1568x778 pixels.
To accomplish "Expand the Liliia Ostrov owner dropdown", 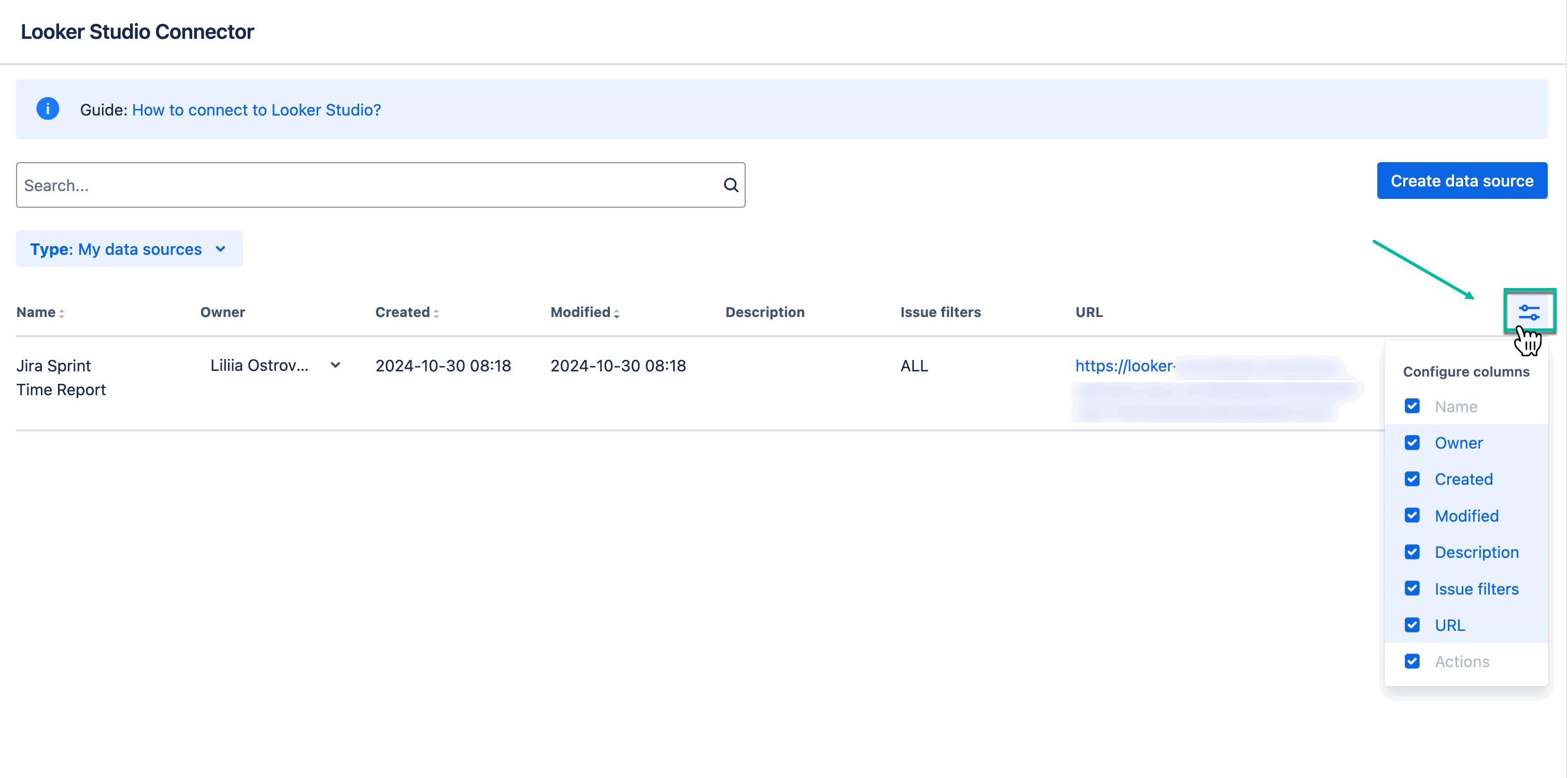I will (x=335, y=366).
